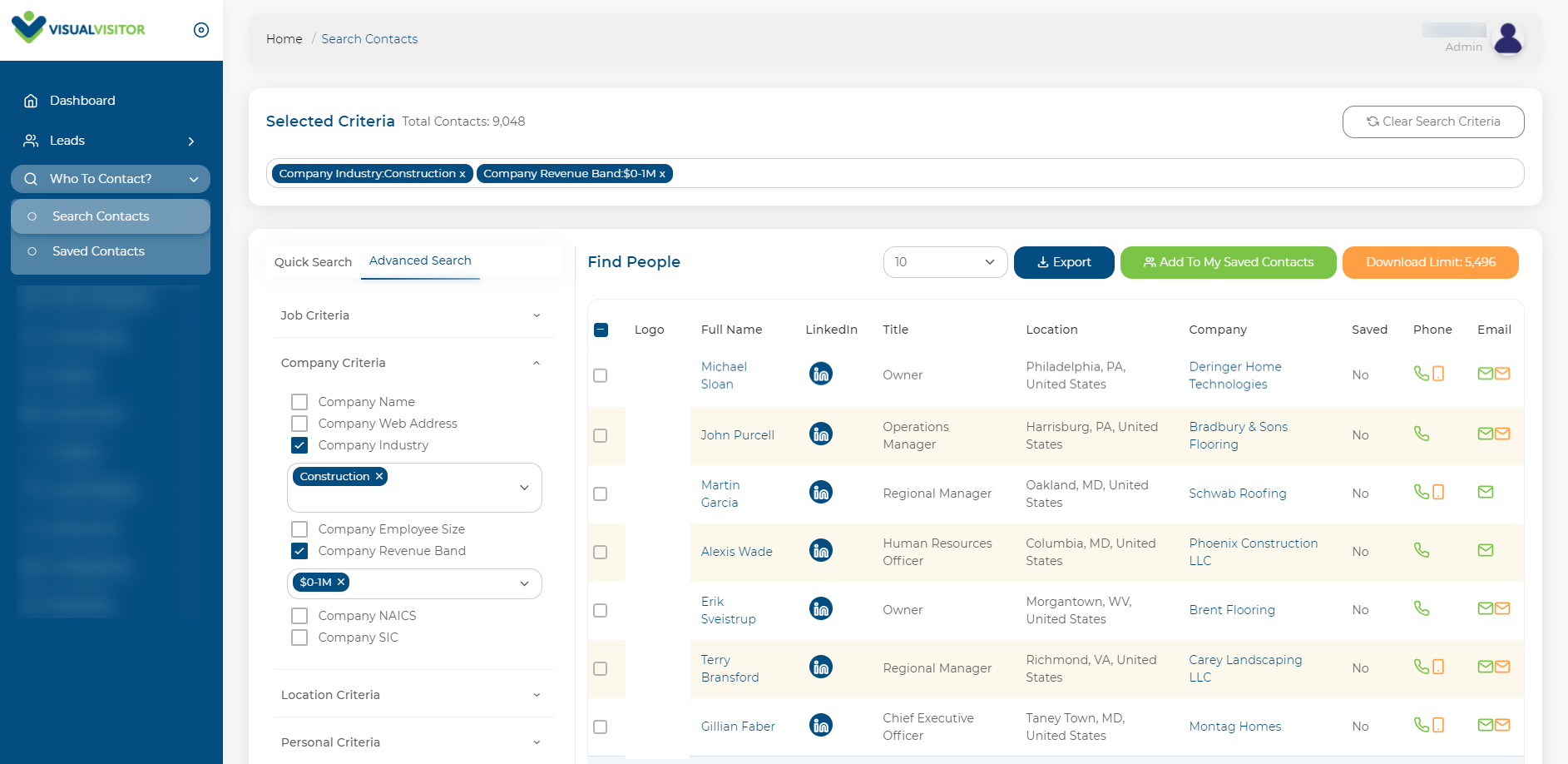Open John Purcell's LinkedIn profile icon

coord(820,434)
